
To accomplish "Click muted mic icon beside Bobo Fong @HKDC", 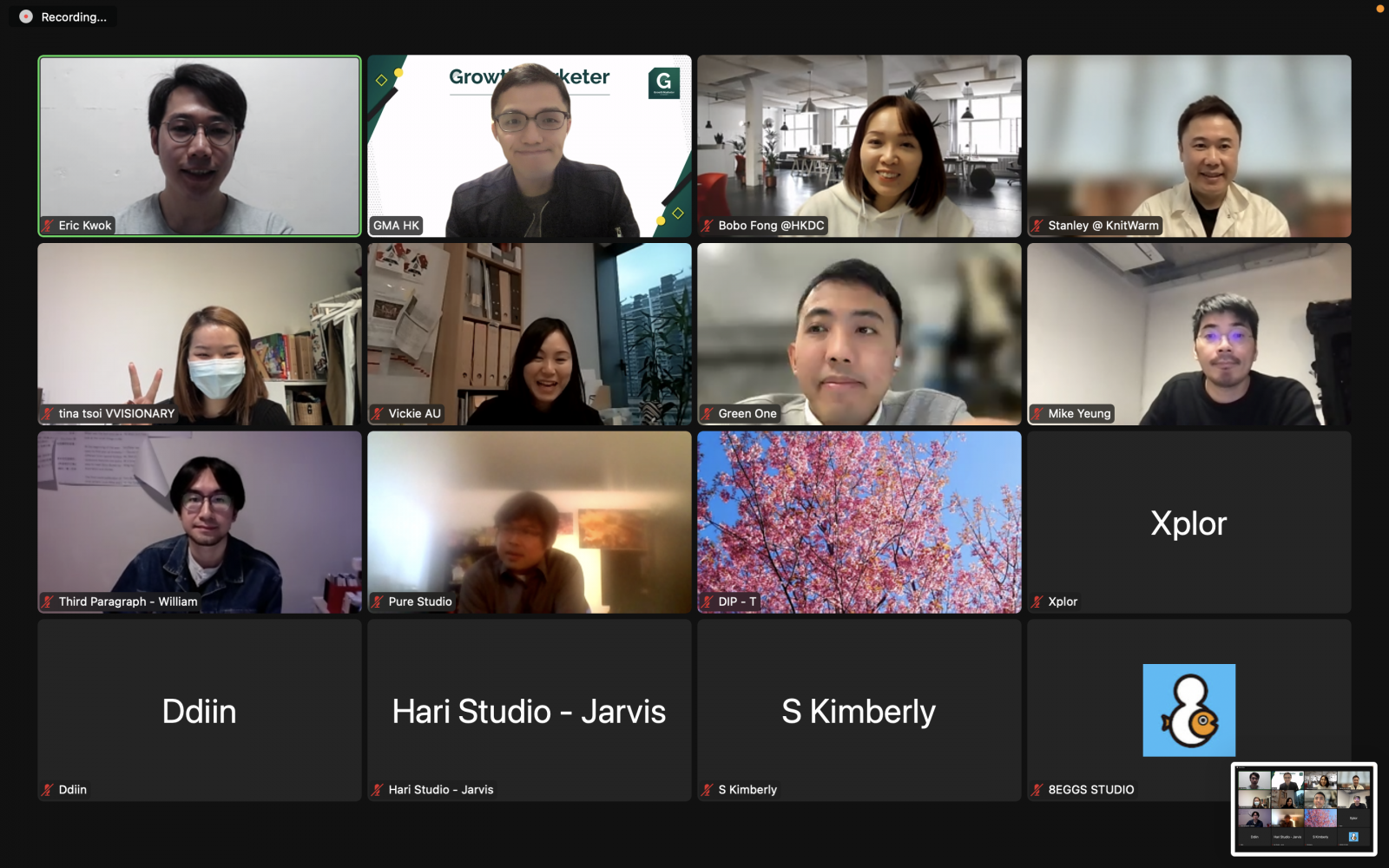I will coord(708,226).
